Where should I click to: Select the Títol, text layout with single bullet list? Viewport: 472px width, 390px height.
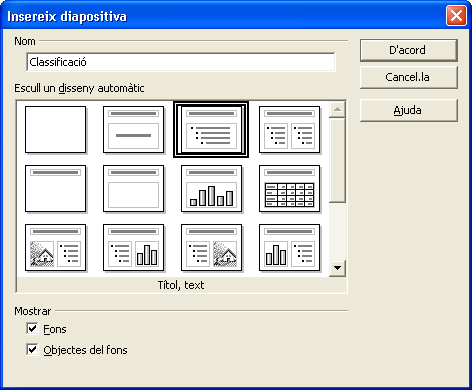point(211,130)
